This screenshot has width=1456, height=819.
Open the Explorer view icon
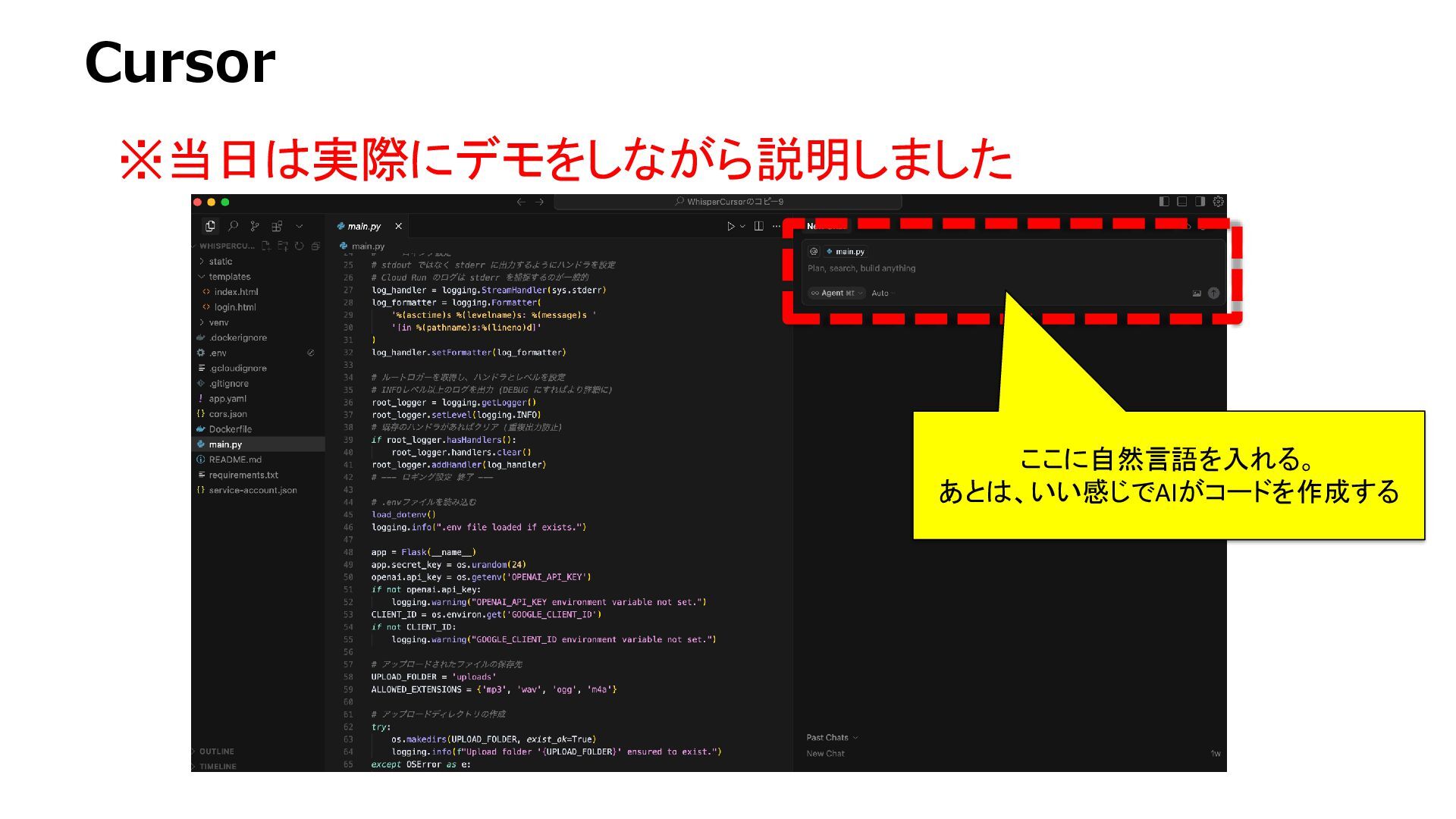pos(210,226)
